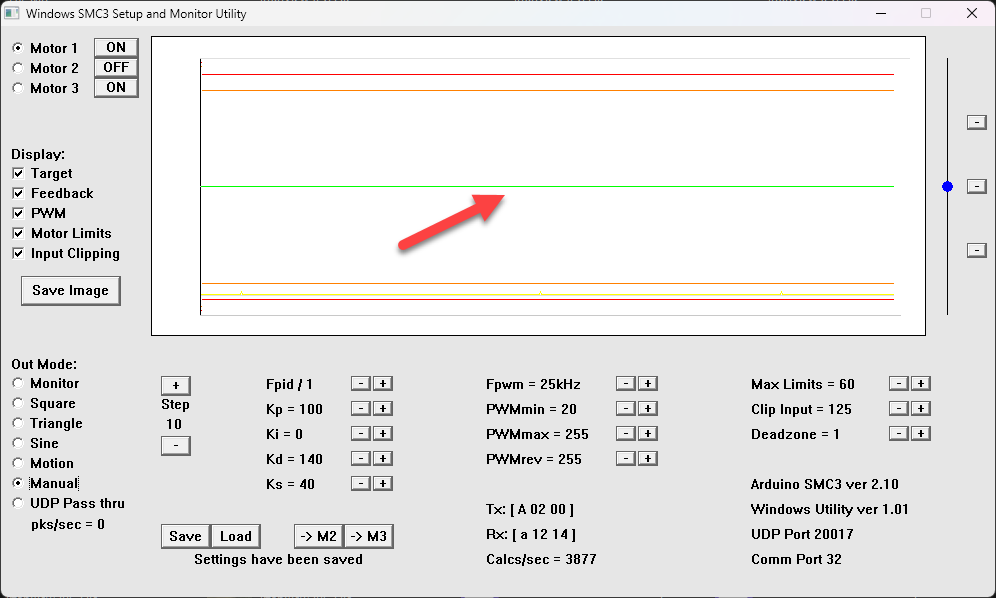996x598 pixels.
Task: Uncheck the Feedback display checkbox
Action: click(x=18, y=193)
